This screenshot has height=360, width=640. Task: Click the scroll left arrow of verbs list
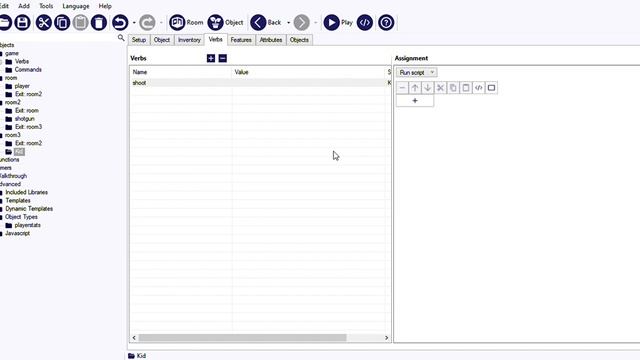[x=134, y=338]
